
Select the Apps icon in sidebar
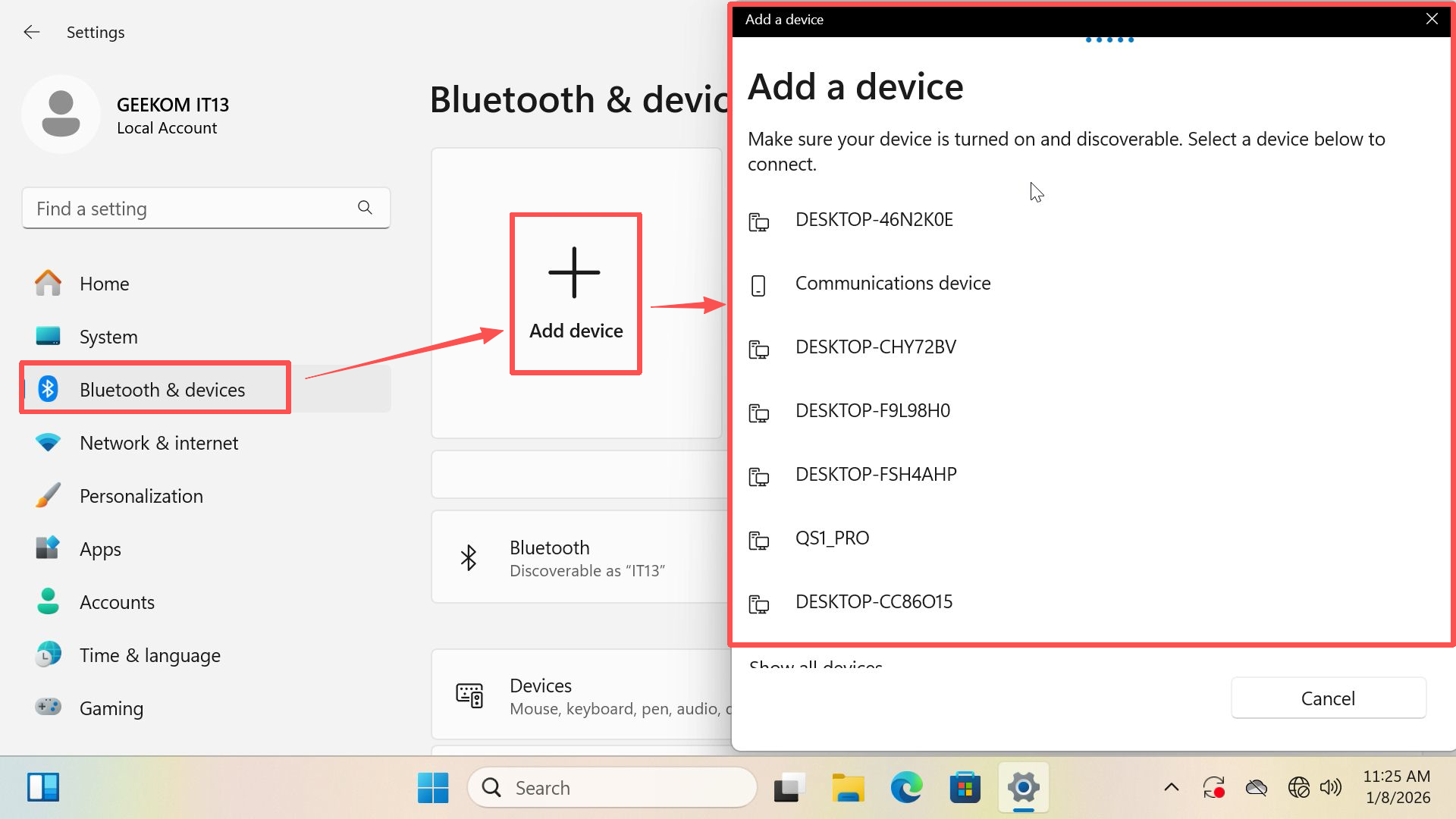click(x=48, y=548)
